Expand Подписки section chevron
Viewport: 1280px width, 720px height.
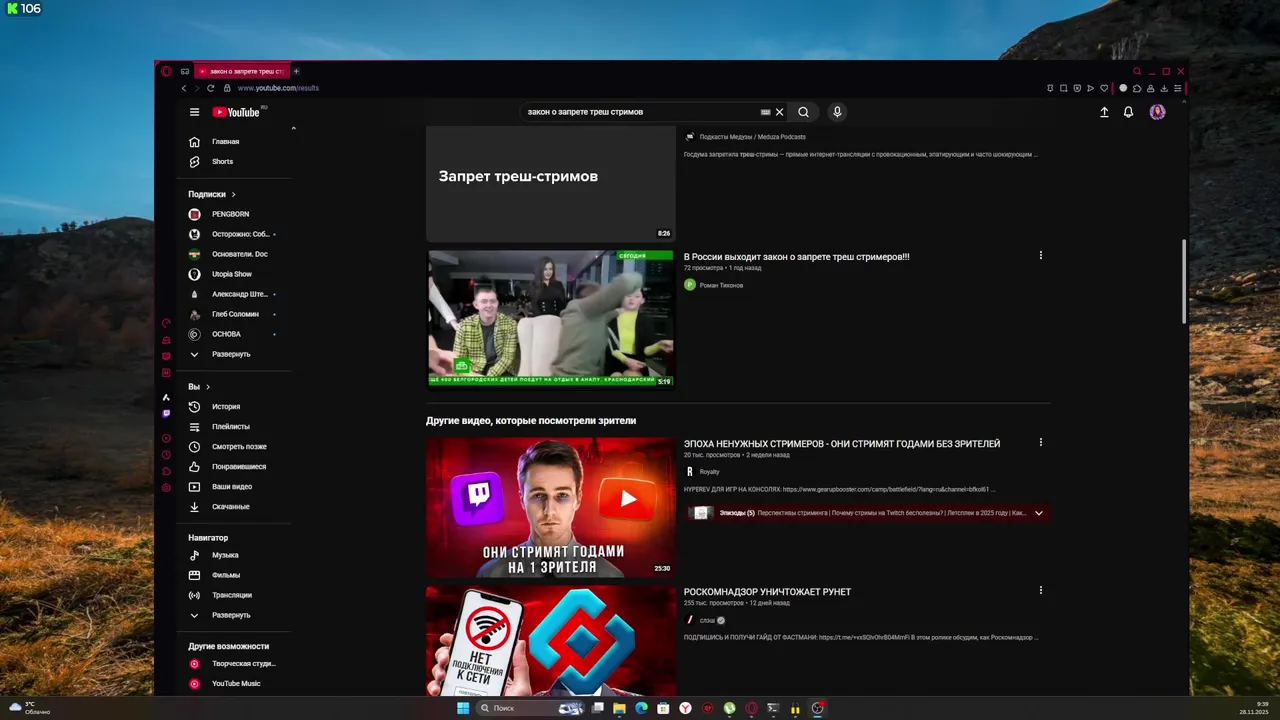(x=233, y=194)
